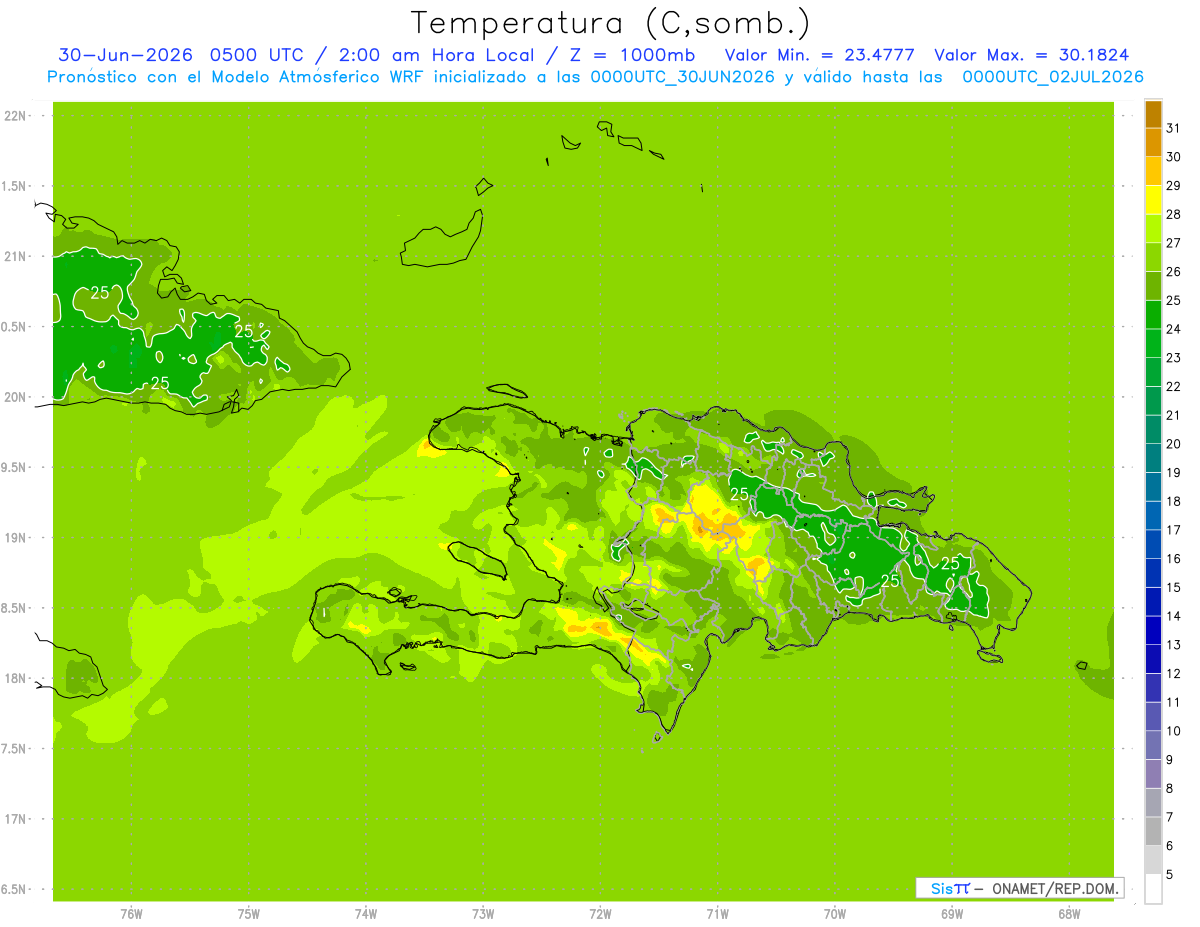1200x927 pixels.
Task: Click the 76W longitude axis label
Action: 131,913
